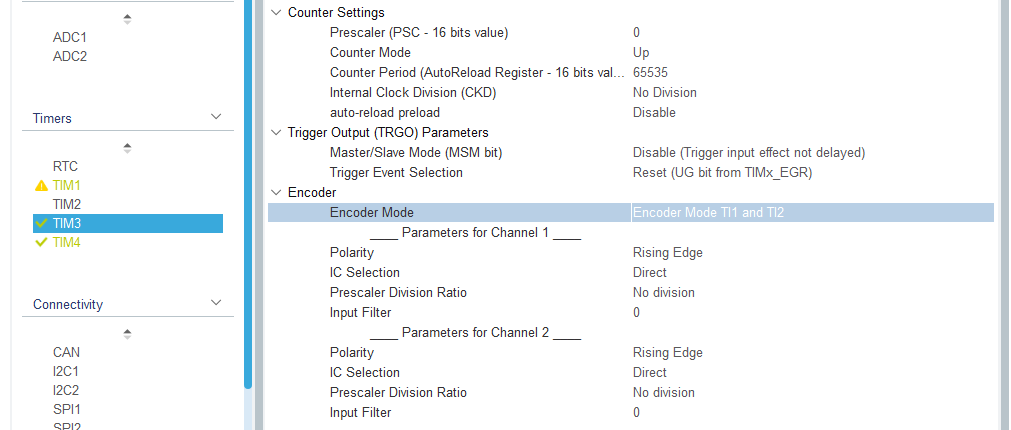Open Encoder Mode TI1 and TI2 dropdown
The image size is (1011, 430).
click(812, 213)
